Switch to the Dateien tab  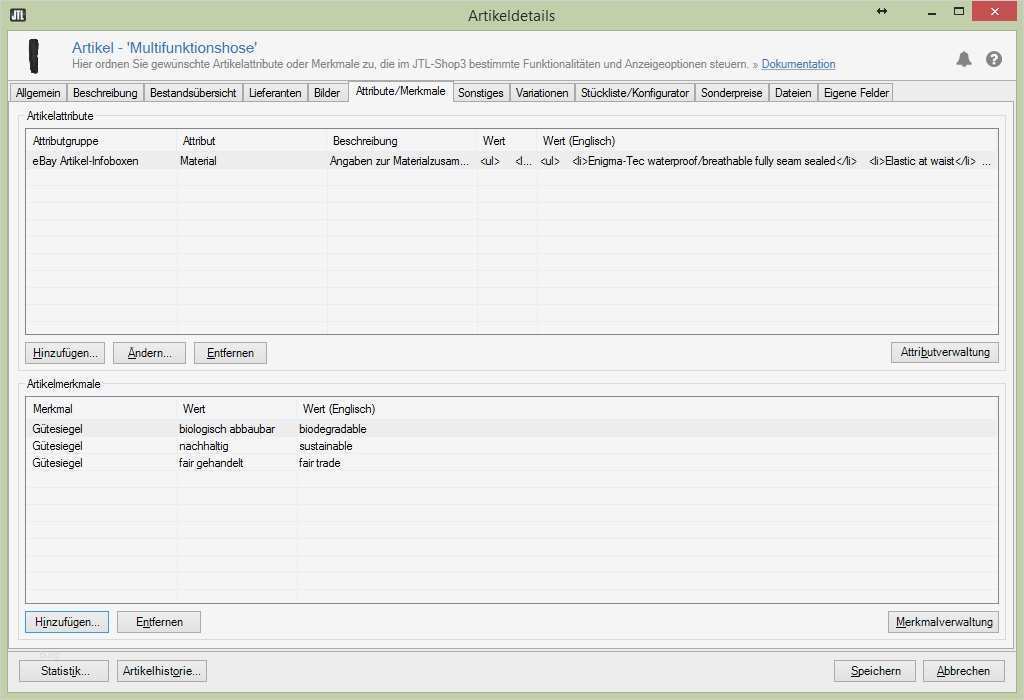793,93
